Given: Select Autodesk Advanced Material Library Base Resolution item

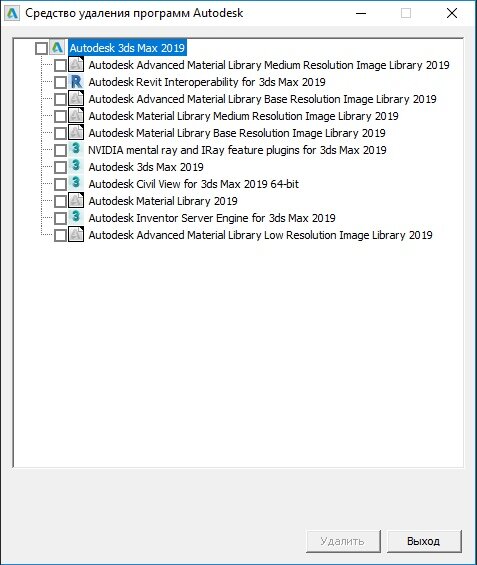Looking at the screenshot, I should coord(262,99).
